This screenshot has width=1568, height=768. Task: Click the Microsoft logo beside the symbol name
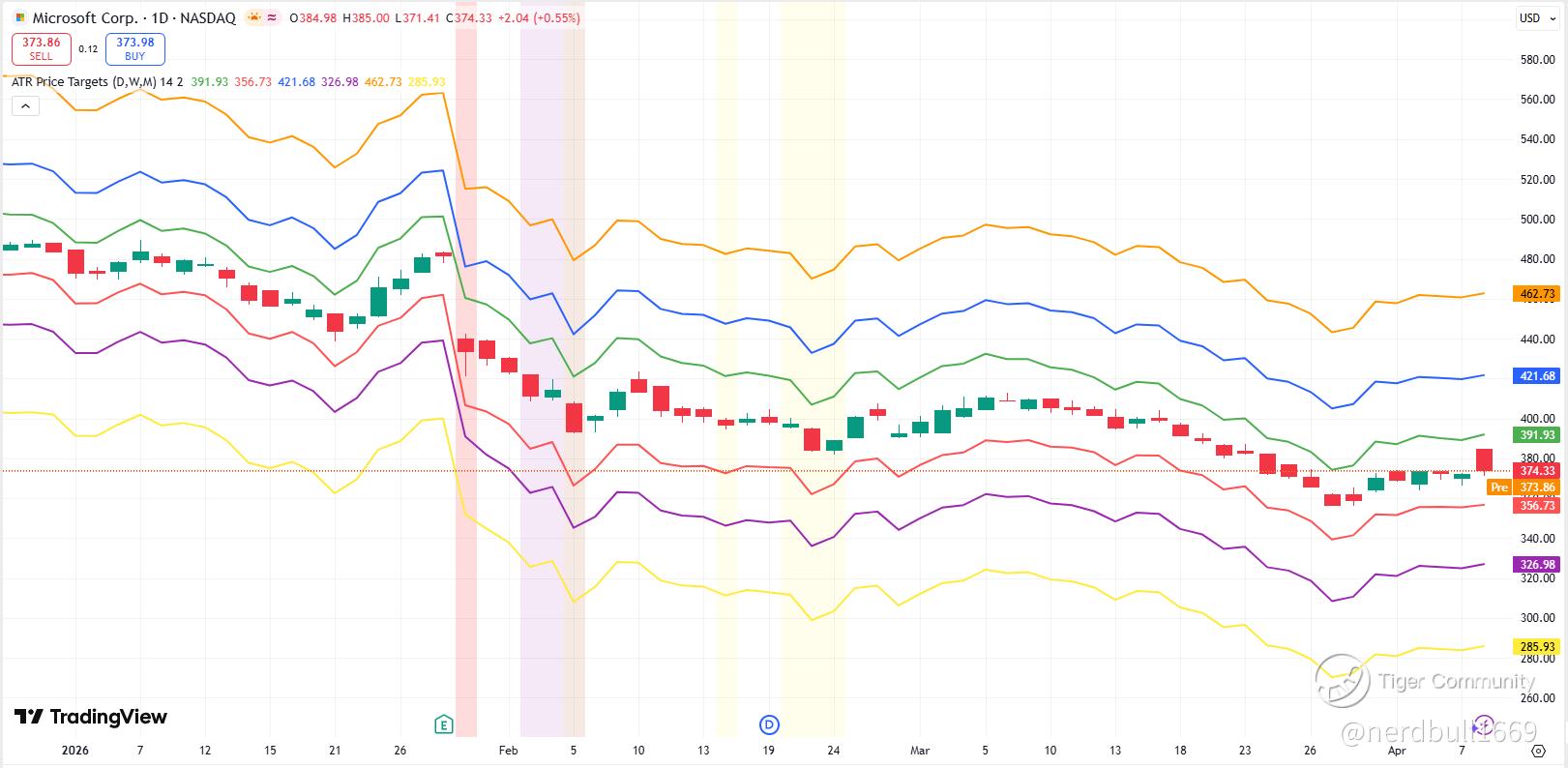[x=19, y=17]
